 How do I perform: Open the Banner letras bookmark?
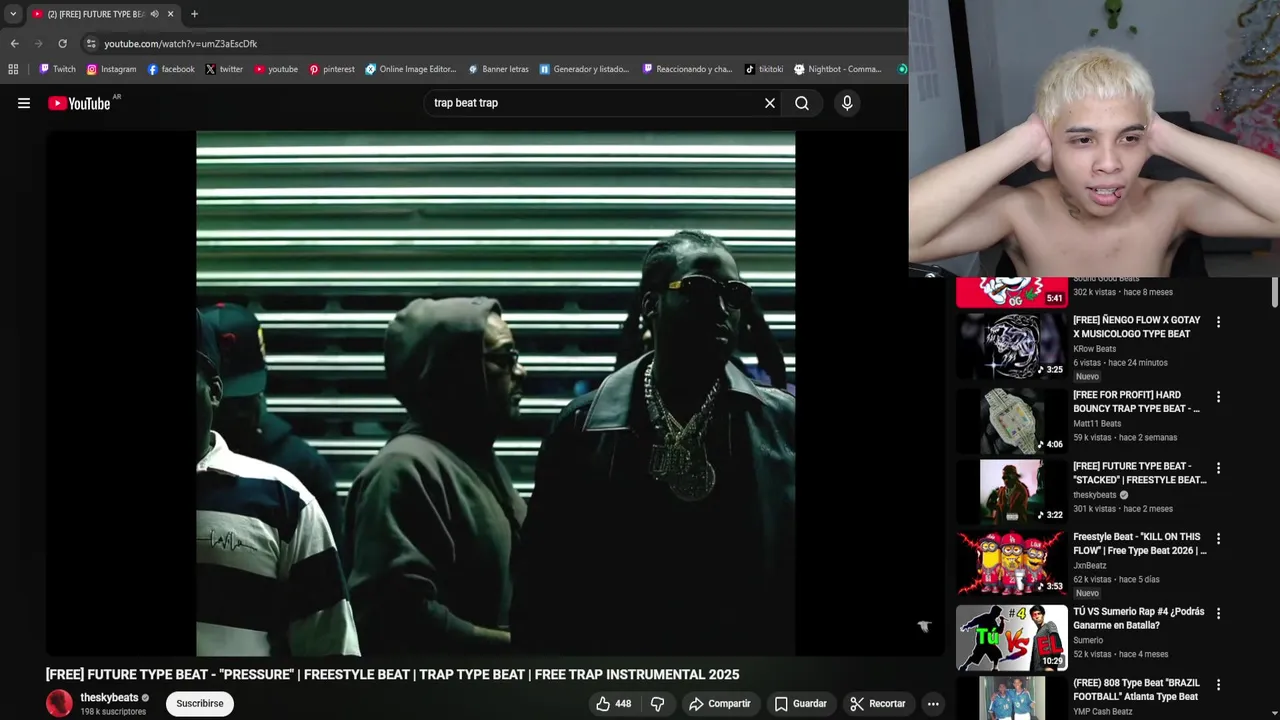pos(499,69)
